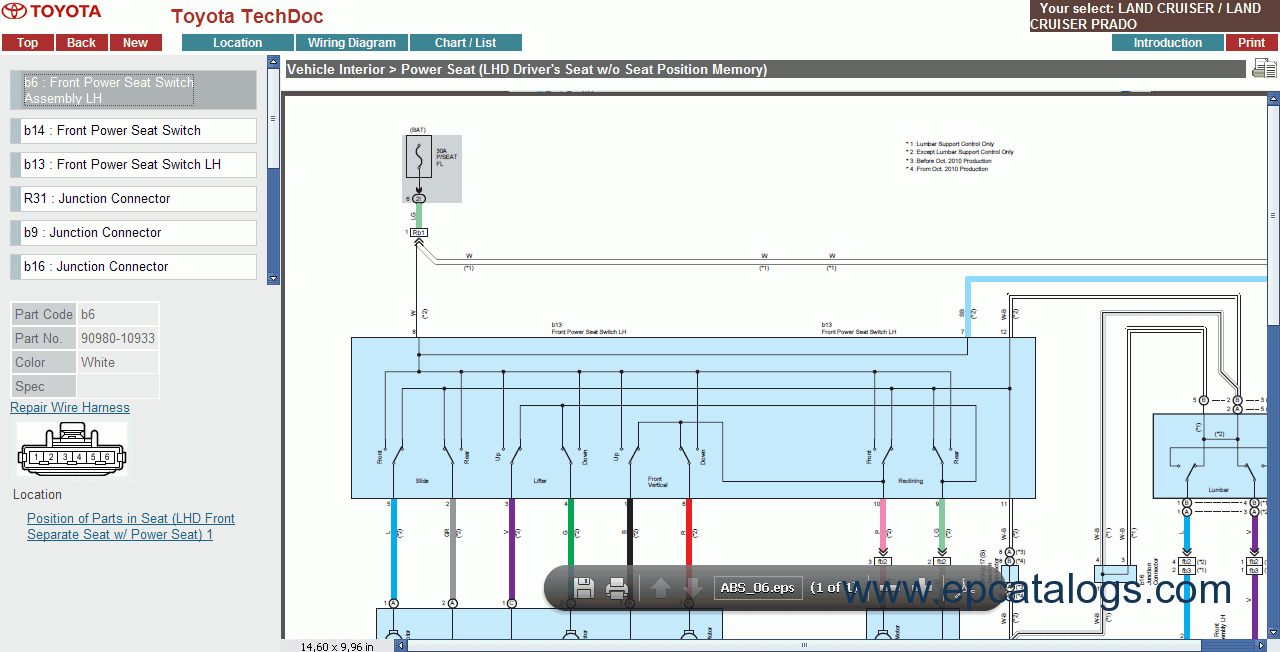Viewport: 1280px width, 652px height.
Task: Go Back using the Back button
Action: coord(82,43)
